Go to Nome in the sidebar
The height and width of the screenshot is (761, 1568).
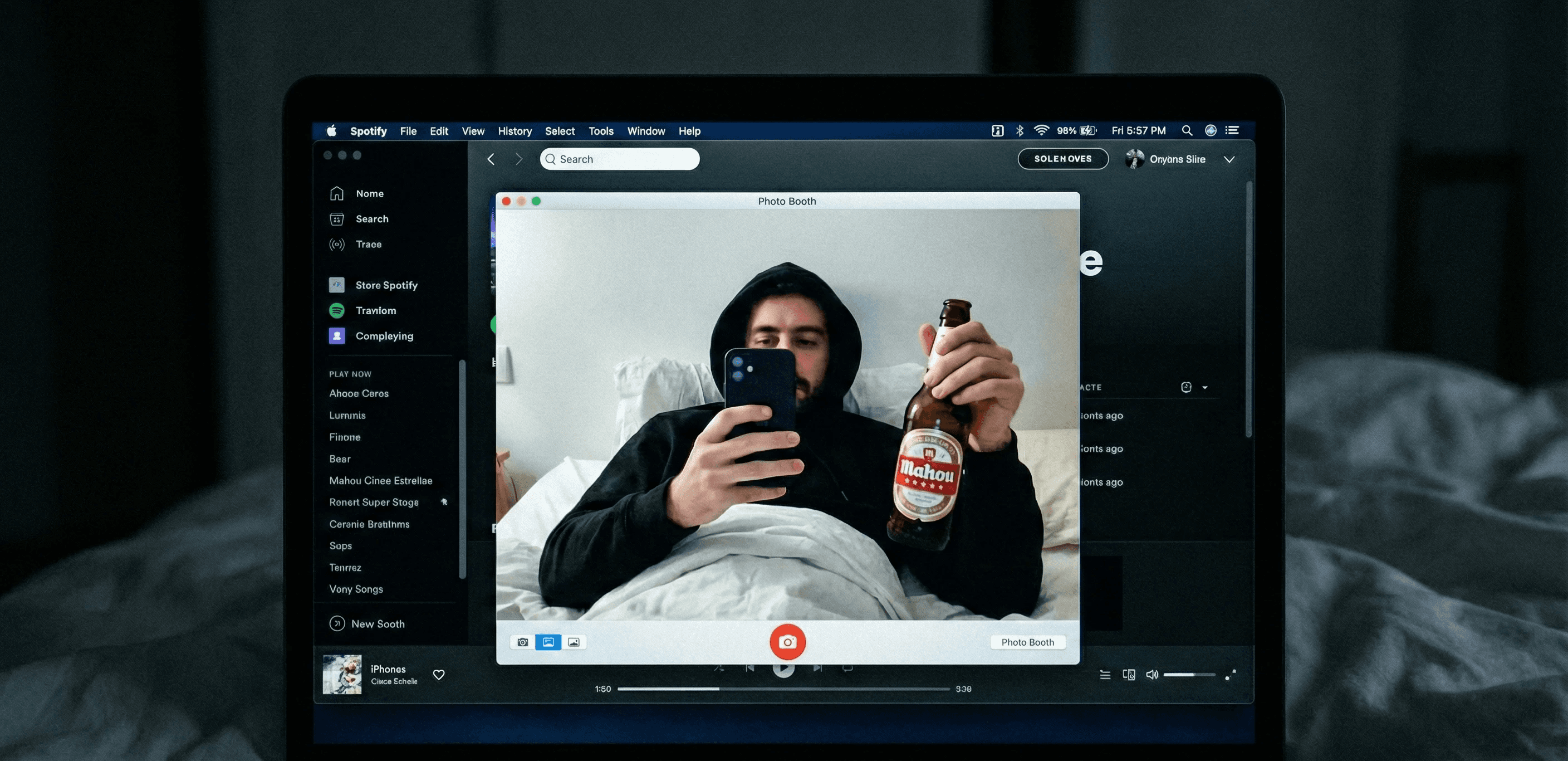(369, 194)
